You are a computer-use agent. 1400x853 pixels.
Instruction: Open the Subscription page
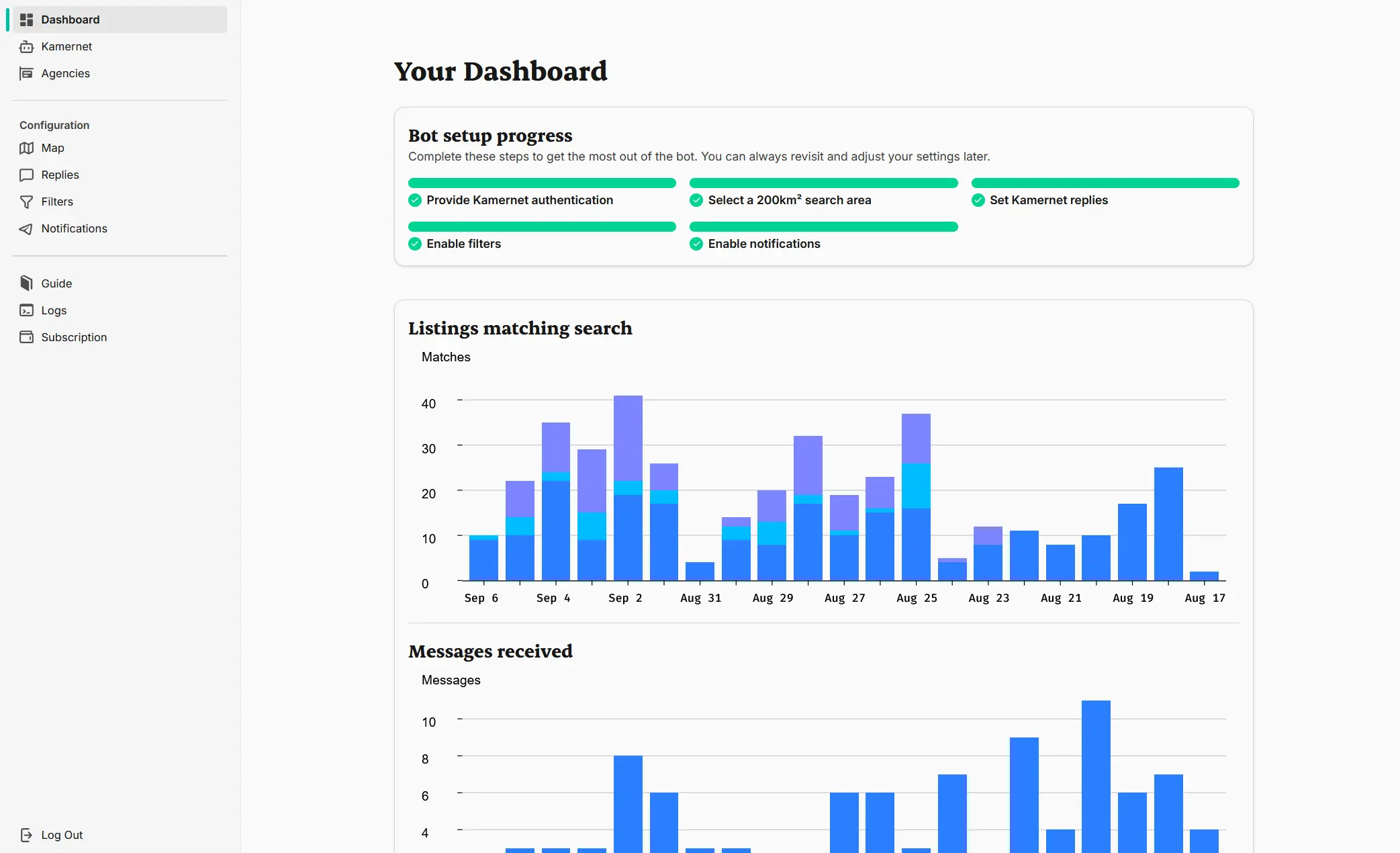click(74, 337)
